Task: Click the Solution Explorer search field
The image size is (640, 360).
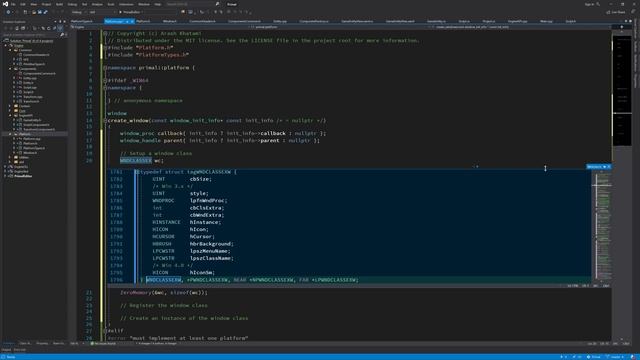Action: (x=31, y=35)
